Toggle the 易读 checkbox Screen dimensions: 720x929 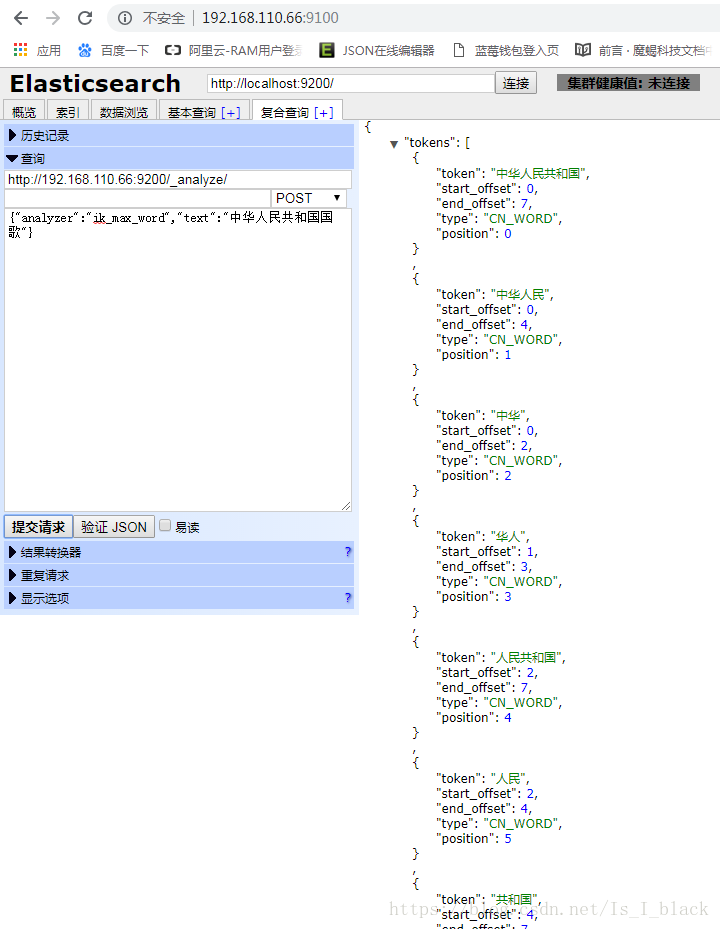point(165,526)
